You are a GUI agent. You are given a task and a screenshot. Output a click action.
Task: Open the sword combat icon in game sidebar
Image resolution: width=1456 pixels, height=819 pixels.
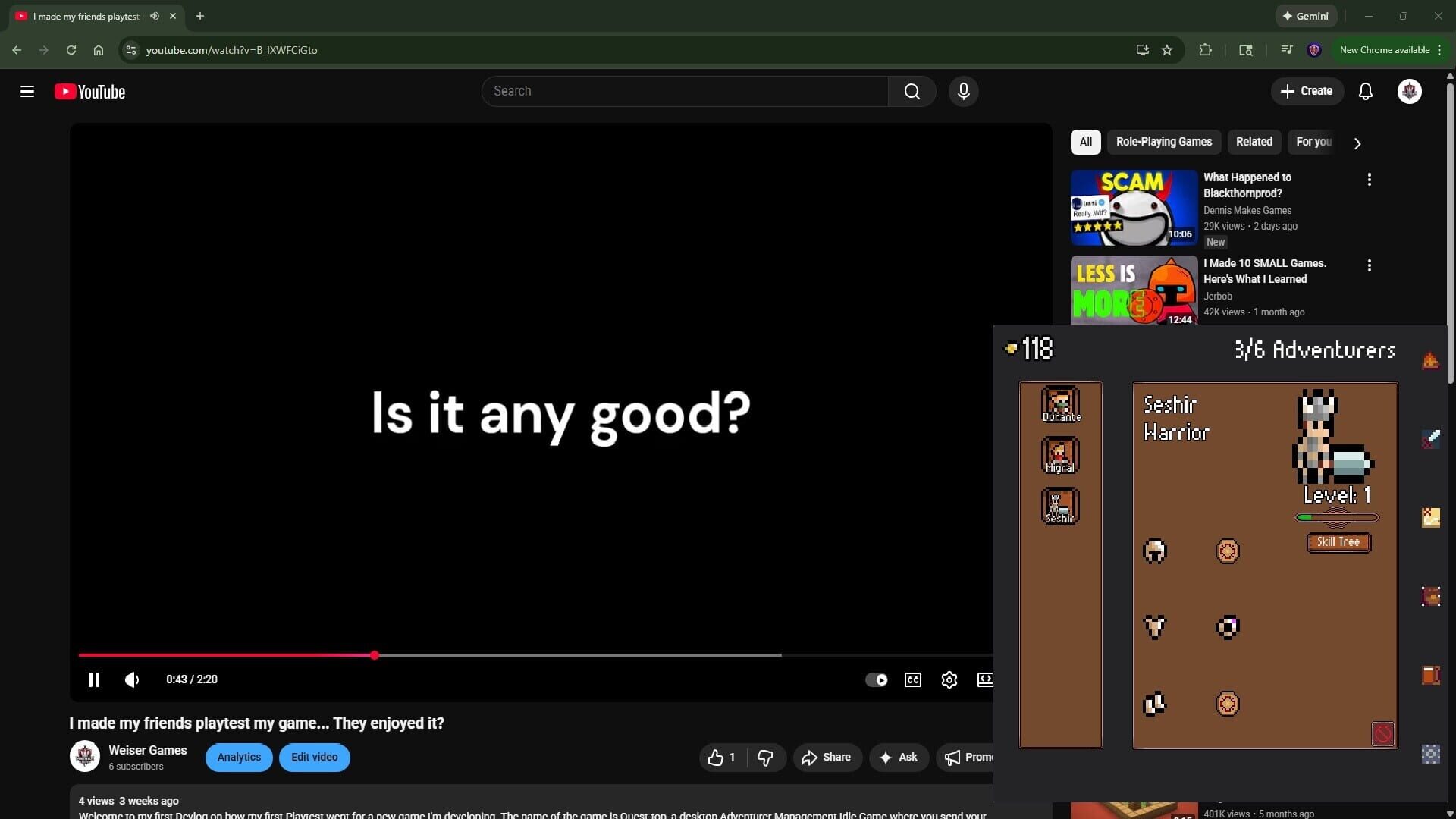1432,438
